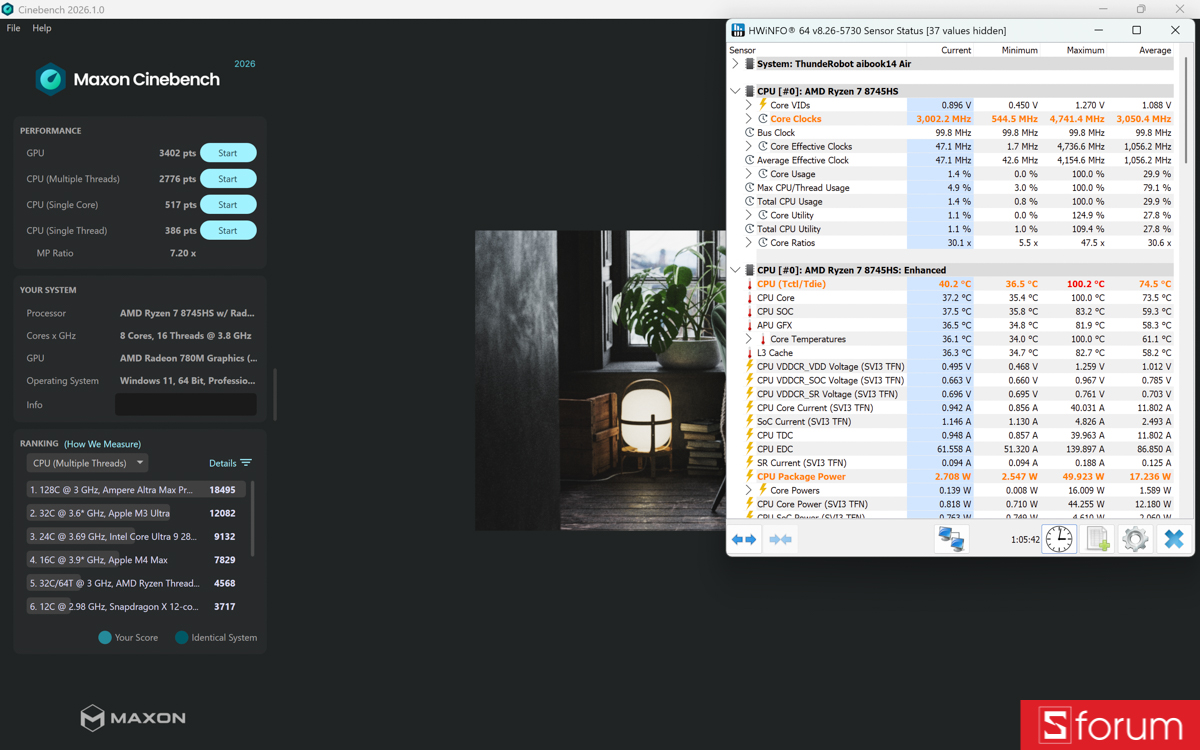
Task: Click the Cinebench rendered room preview image
Action: (x=600, y=380)
